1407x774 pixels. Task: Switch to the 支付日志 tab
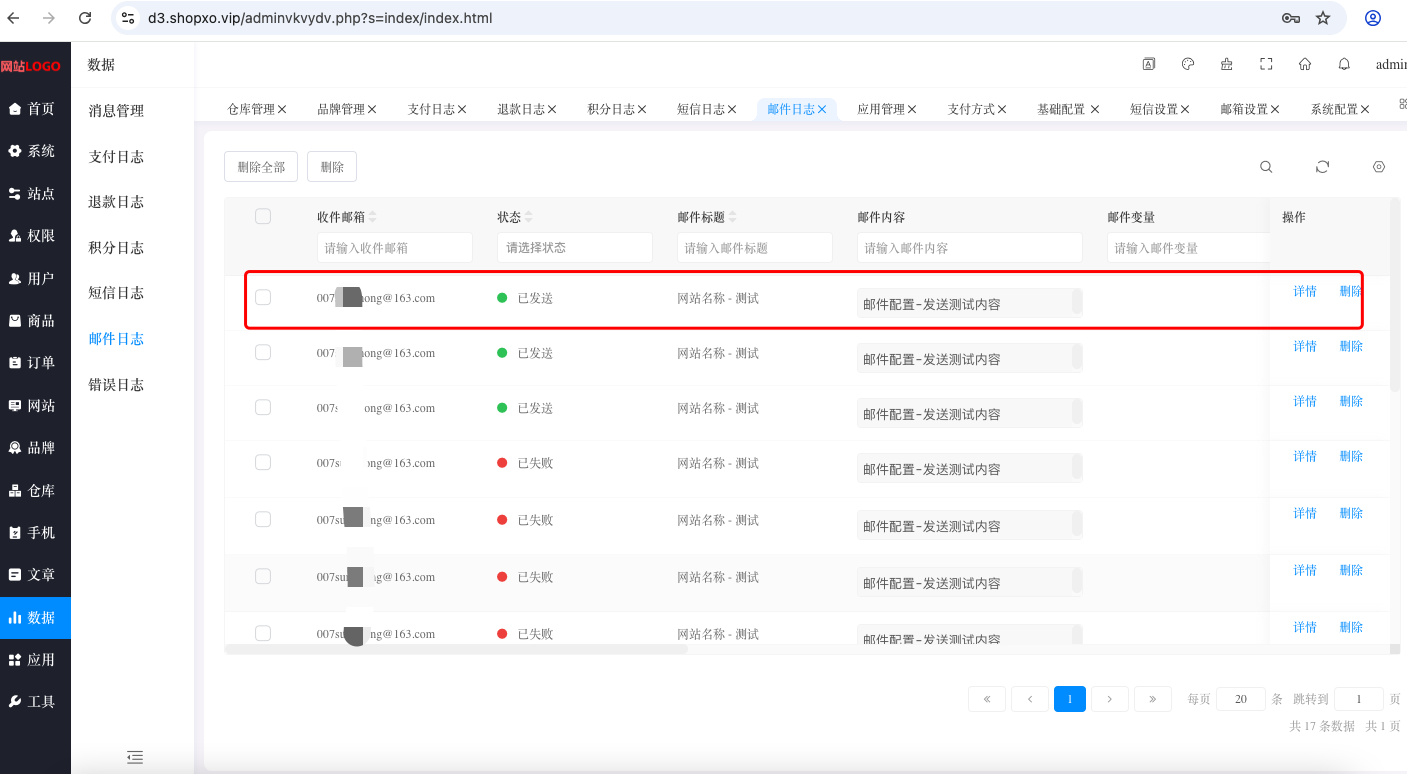432,110
